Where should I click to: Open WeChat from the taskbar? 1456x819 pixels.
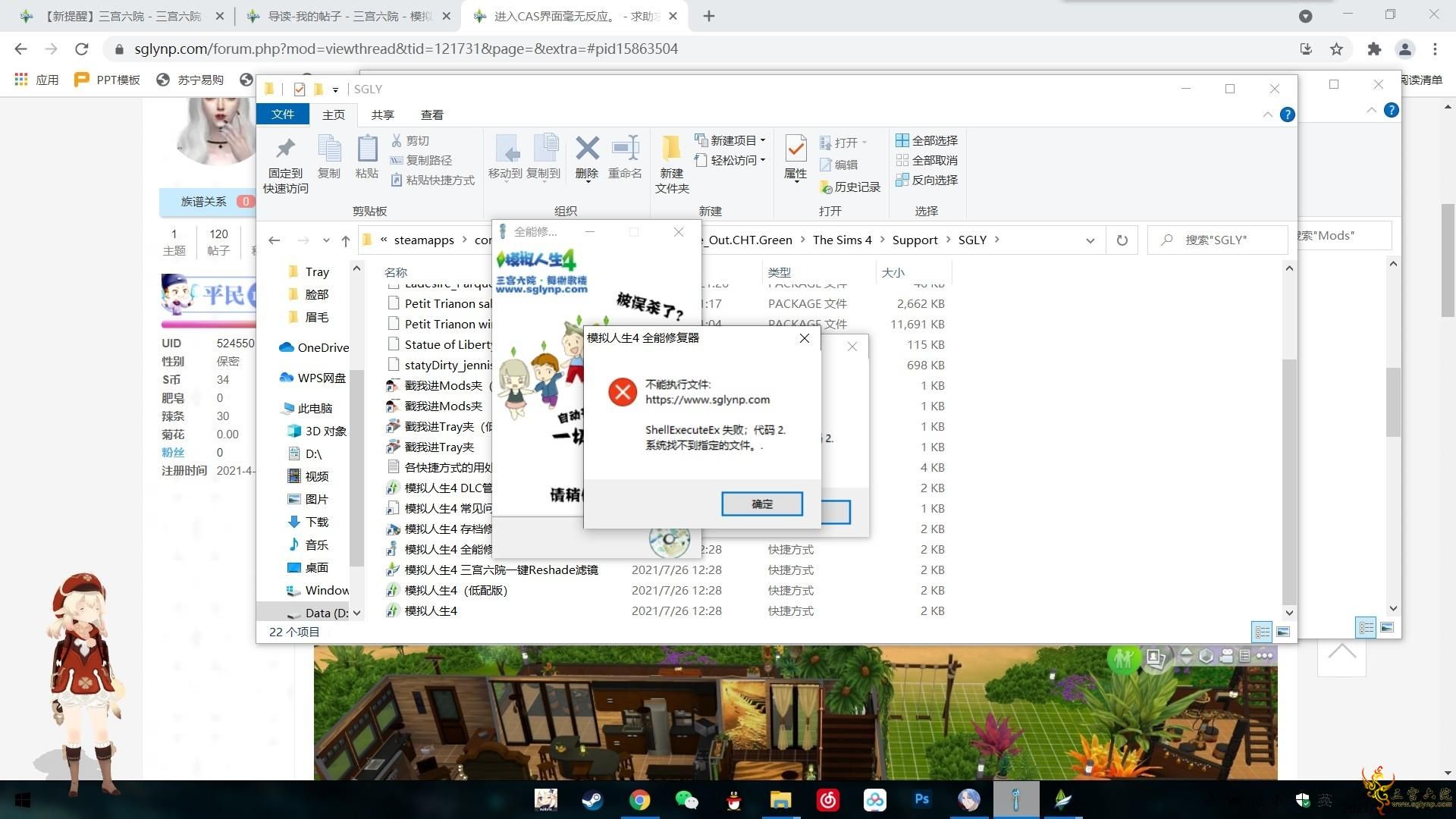[686, 799]
